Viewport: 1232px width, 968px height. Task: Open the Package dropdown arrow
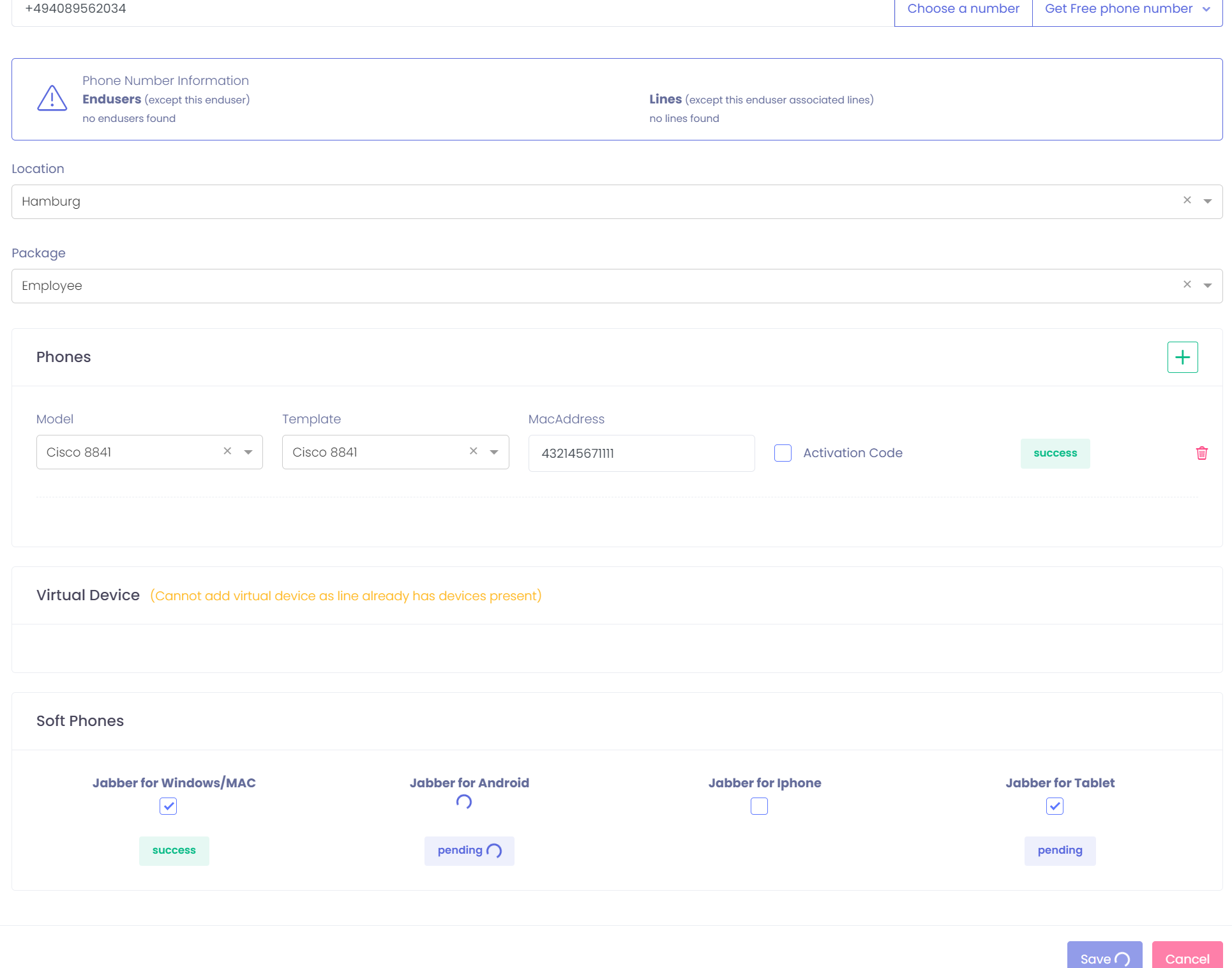(x=1207, y=285)
